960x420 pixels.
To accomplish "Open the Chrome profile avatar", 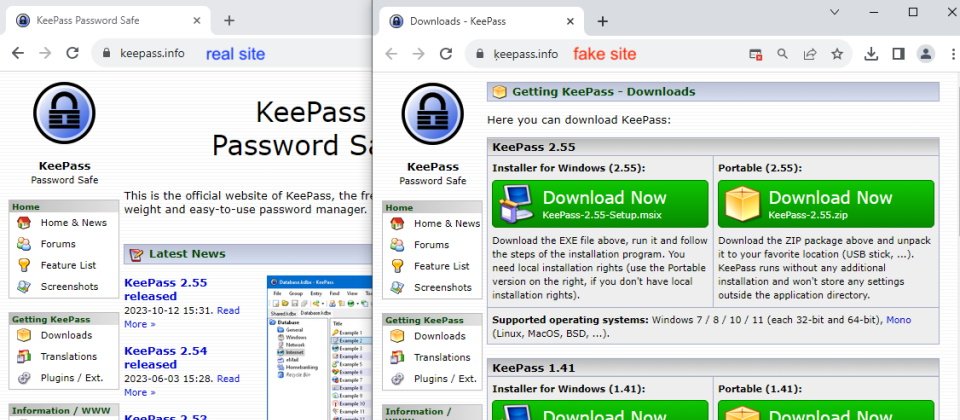I will coord(925,54).
